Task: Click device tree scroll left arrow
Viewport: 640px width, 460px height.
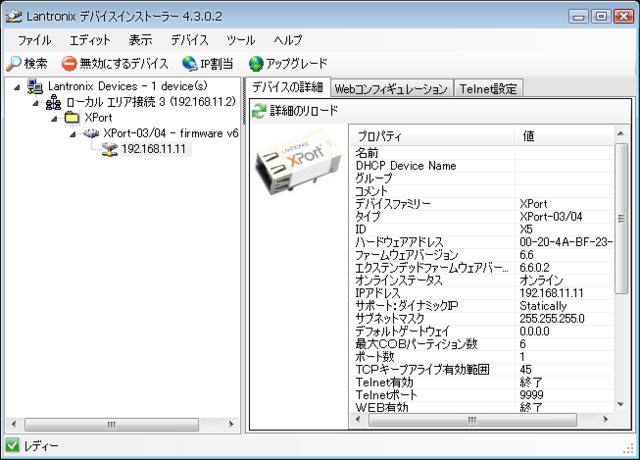Action: 14,424
